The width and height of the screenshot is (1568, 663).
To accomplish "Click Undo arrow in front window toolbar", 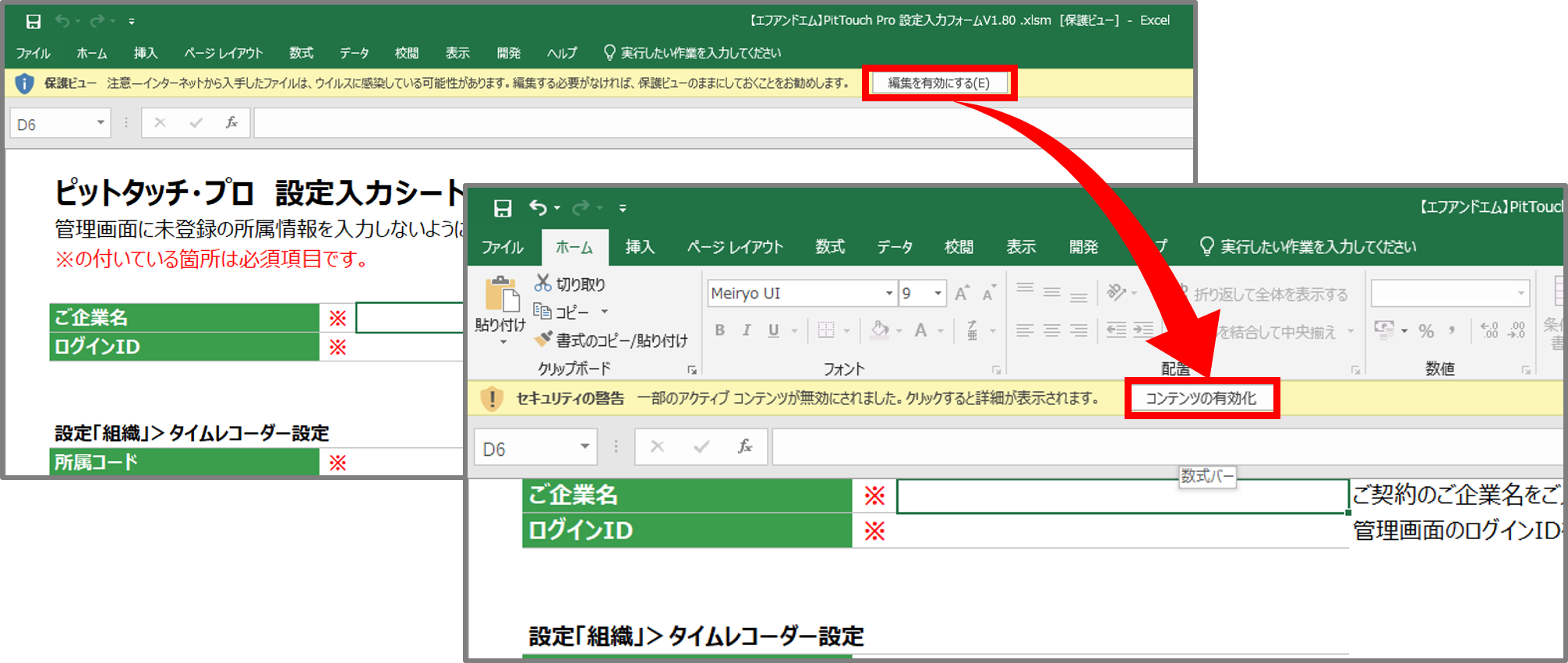I will click(x=538, y=207).
